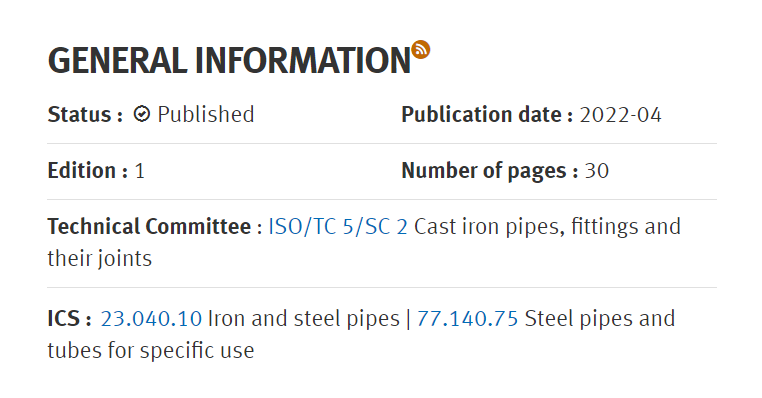The width and height of the screenshot is (762, 398).
Task: Click the edition value 1
Action: click(x=140, y=171)
